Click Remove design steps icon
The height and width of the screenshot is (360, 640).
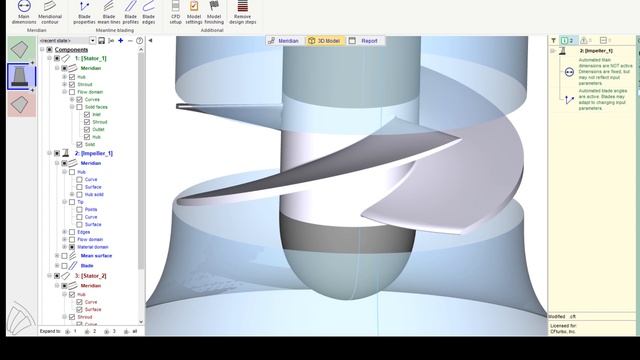click(242, 12)
